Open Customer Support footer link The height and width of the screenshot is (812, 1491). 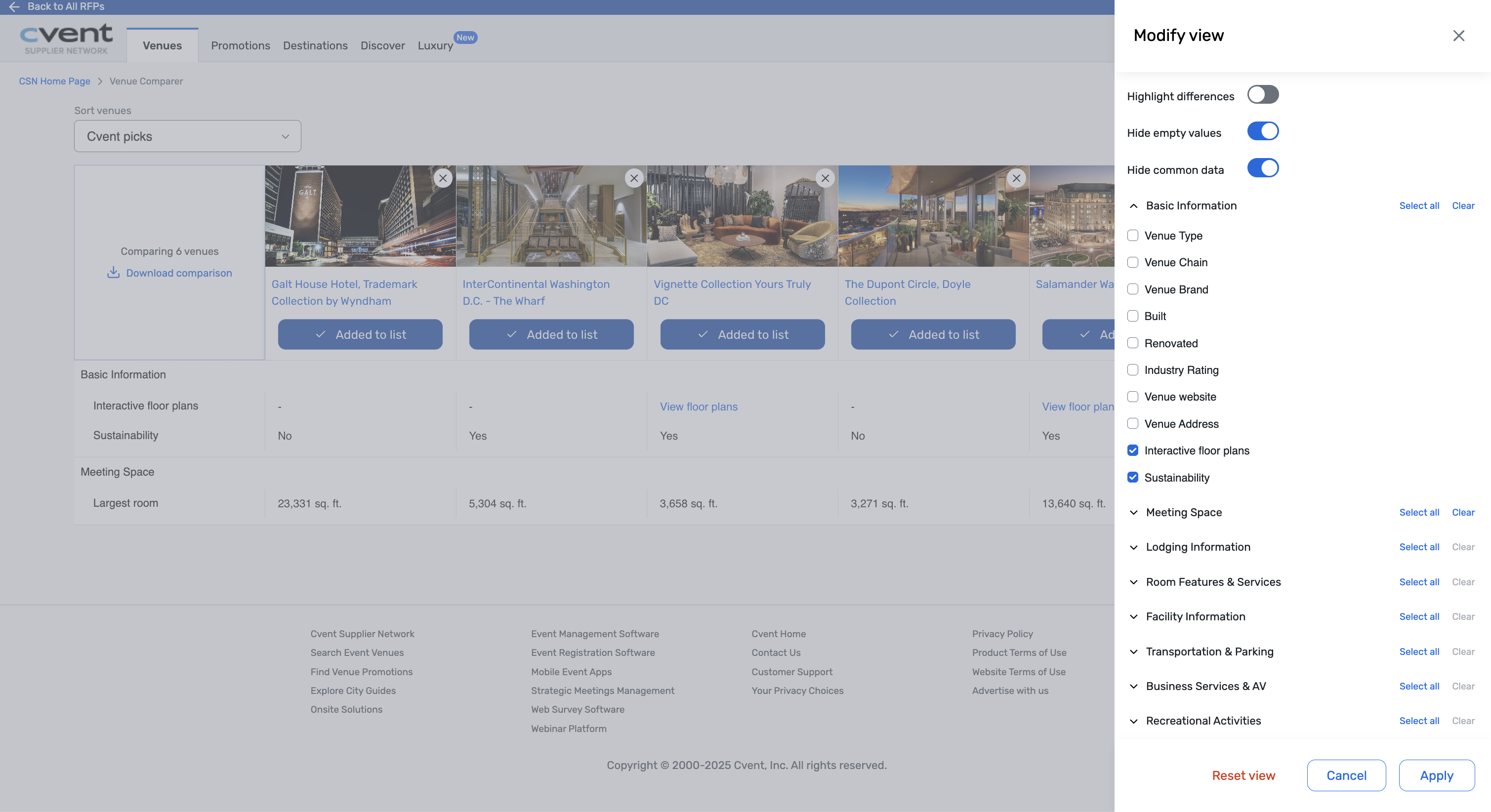(792, 672)
